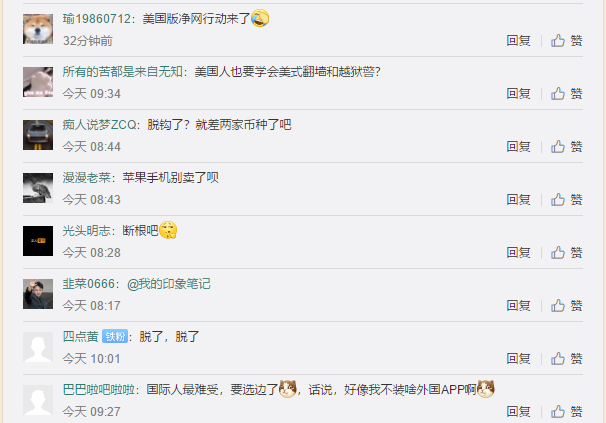Thumbs-up the comment by 韭菜0666
606x423 pixels.
click(566, 305)
